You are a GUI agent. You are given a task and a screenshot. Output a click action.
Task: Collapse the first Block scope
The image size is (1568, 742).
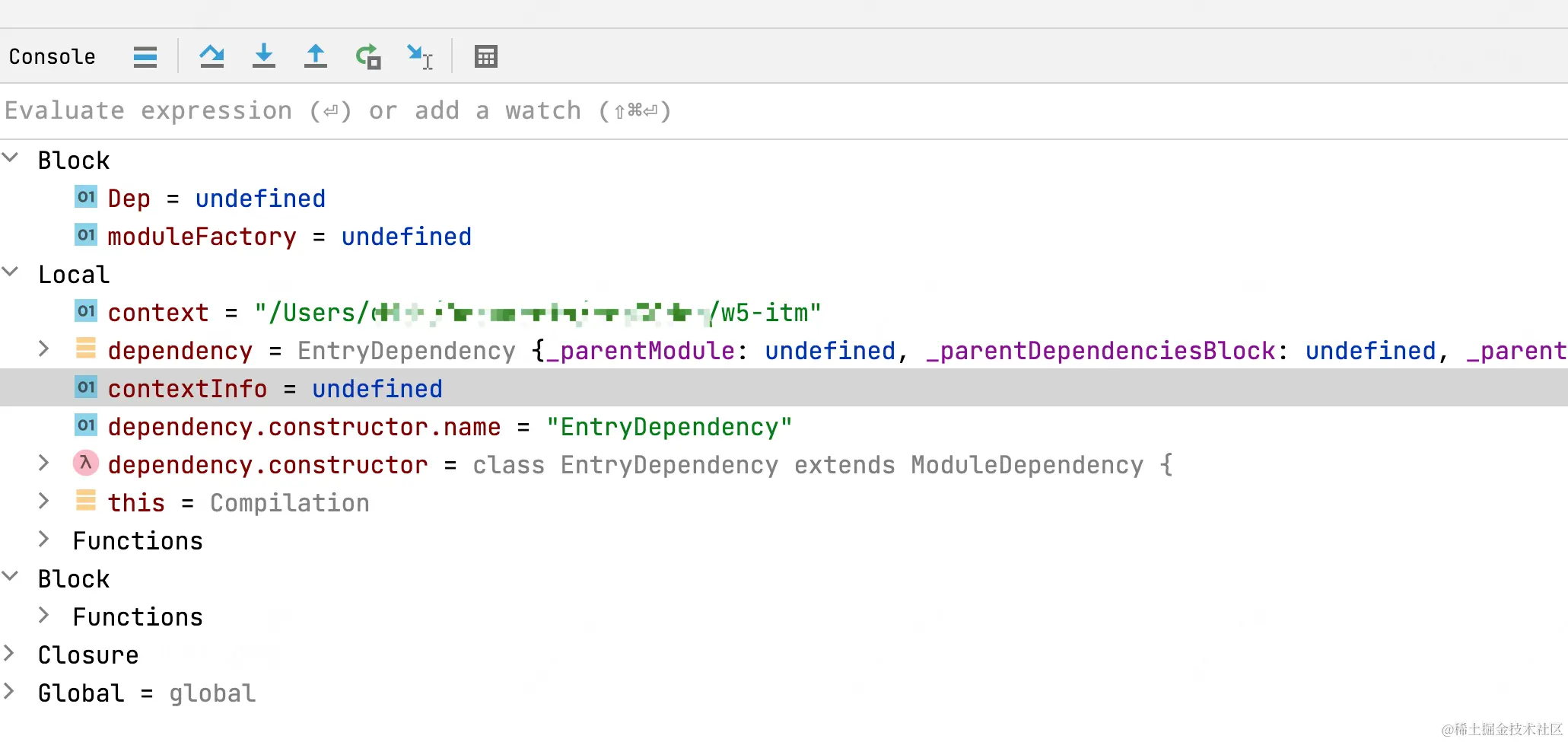[x=11, y=159]
